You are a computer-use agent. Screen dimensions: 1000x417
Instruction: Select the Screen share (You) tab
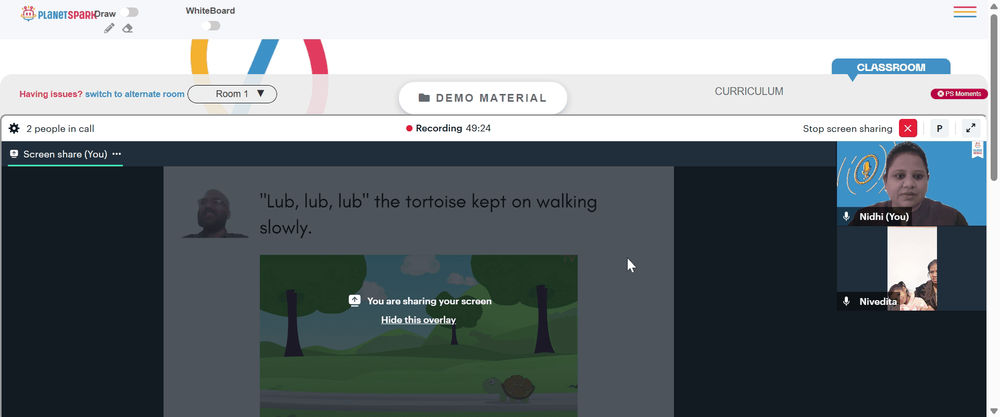pos(65,154)
